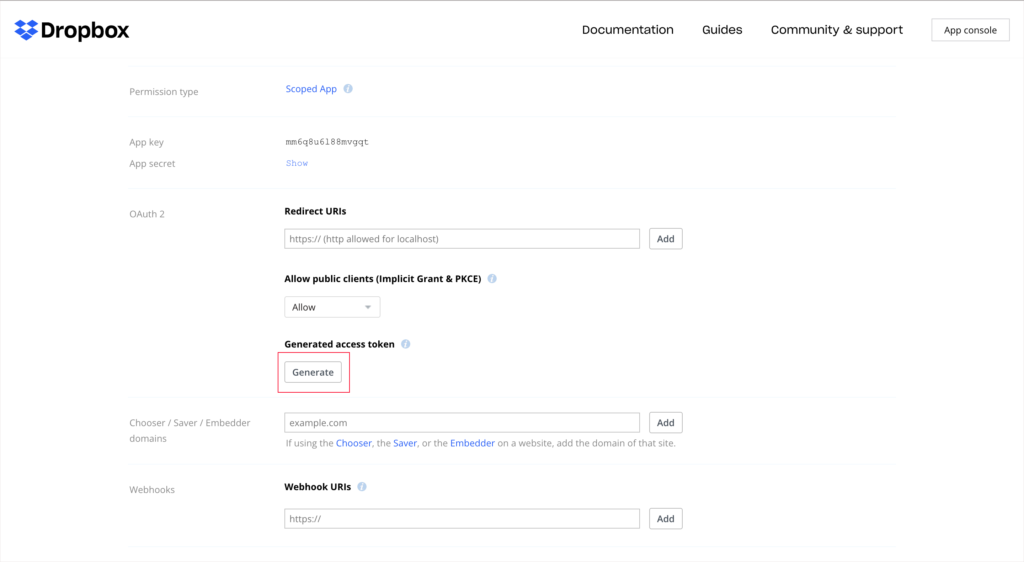Click info icon beside Allow public clients

coord(492,279)
